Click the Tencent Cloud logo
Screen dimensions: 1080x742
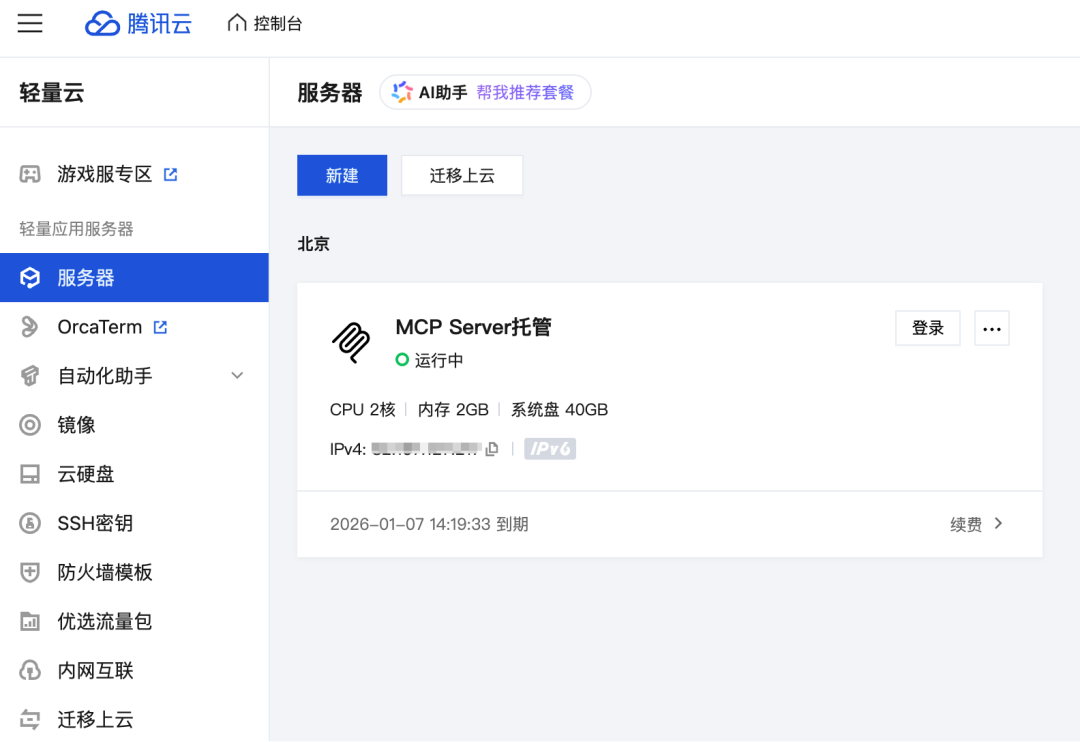pos(138,23)
